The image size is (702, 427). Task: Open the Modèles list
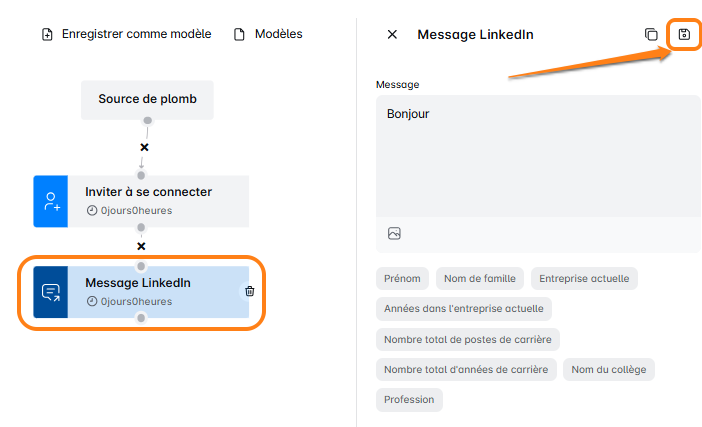coord(268,35)
